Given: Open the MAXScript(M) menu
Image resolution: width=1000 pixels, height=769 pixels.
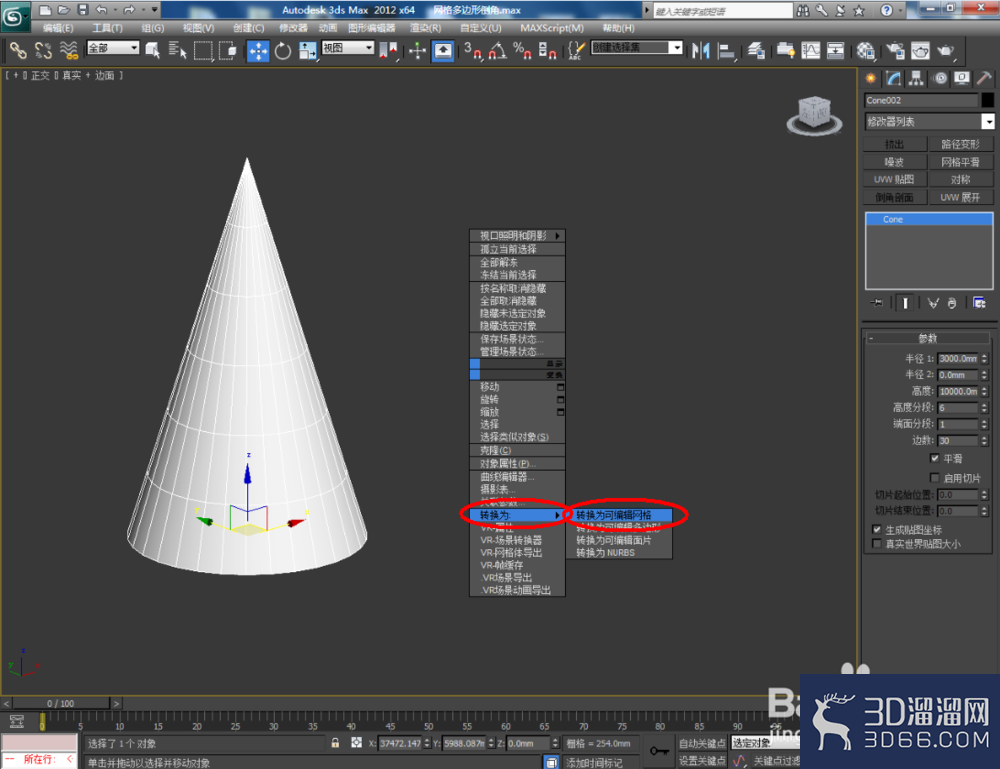Looking at the screenshot, I should (x=552, y=28).
